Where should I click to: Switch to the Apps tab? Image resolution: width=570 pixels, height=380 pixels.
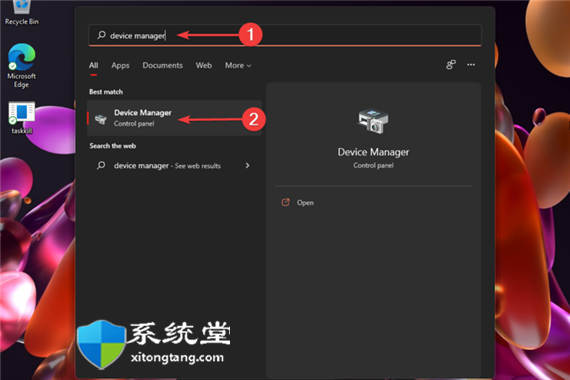click(x=120, y=65)
